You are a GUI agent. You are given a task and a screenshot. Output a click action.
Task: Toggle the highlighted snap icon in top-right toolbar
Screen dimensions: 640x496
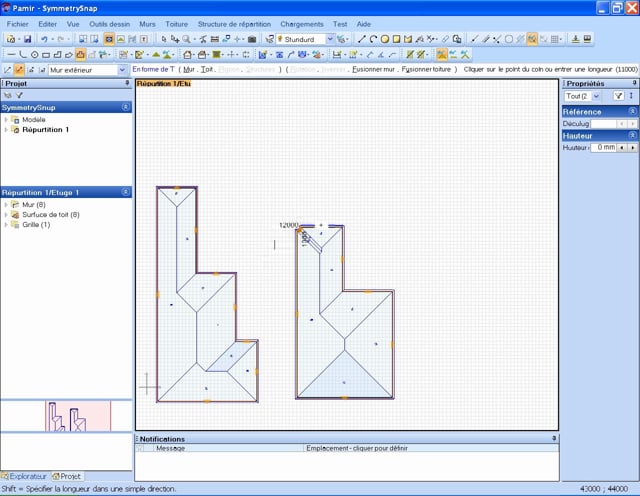[x=532, y=39]
